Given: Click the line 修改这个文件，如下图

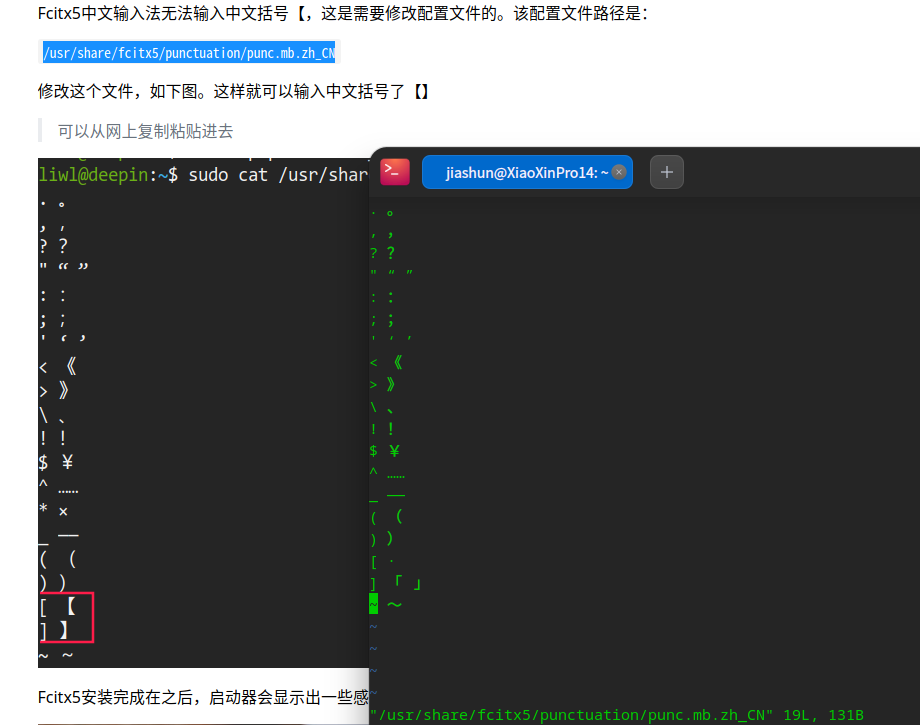Looking at the screenshot, I should click(x=234, y=92).
